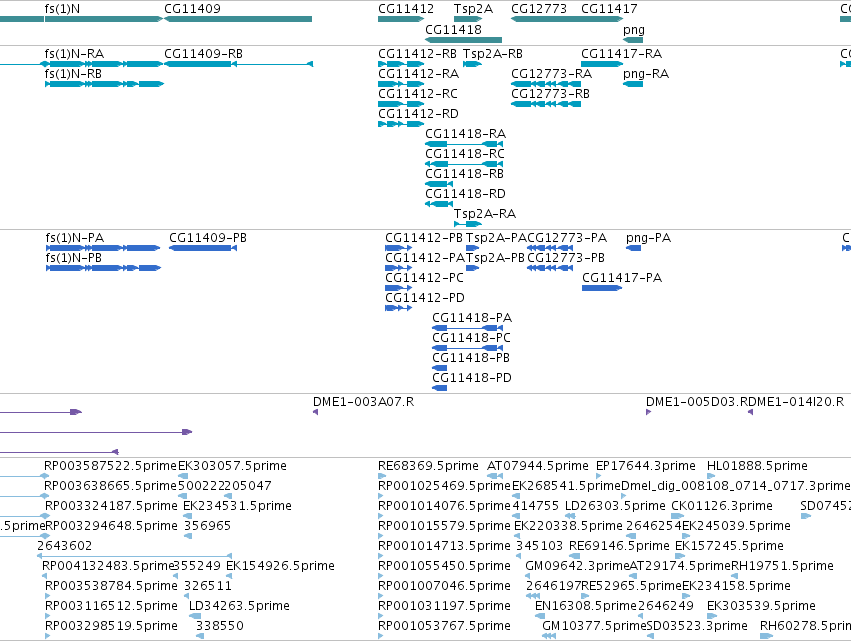Select transcript CG11418-RC

pos(464,164)
